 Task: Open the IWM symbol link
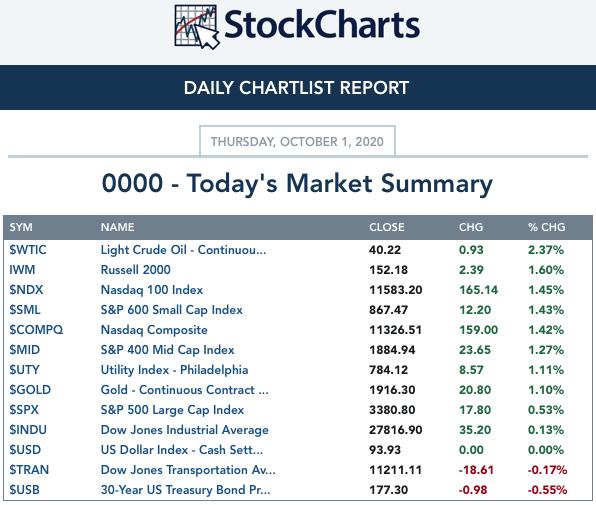(22, 270)
